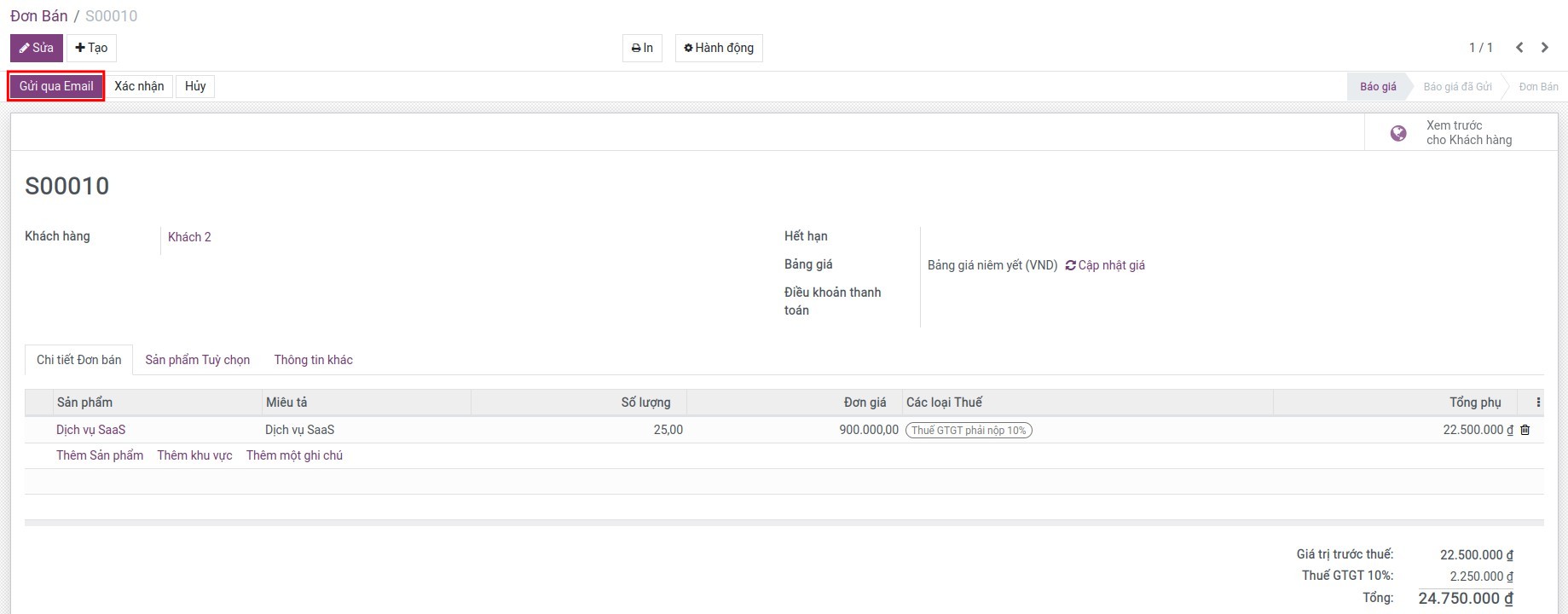Click the globe icon for customer preview

(x=1398, y=133)
